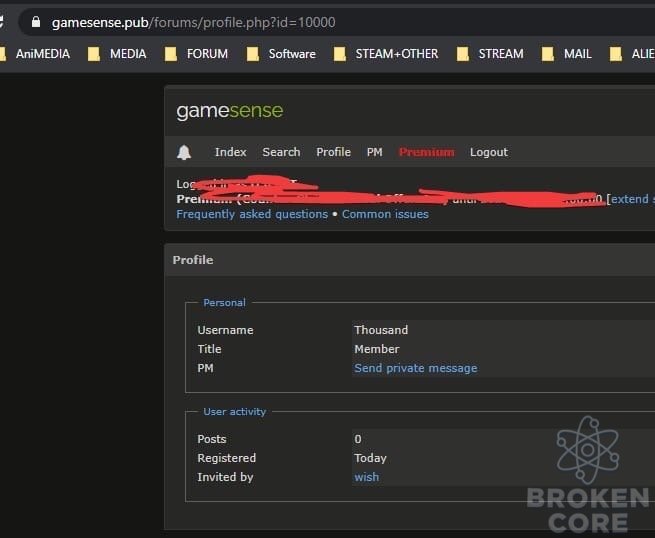Screen dimensions: 655x538
Task: Click the Posts label
Action: 212,439
